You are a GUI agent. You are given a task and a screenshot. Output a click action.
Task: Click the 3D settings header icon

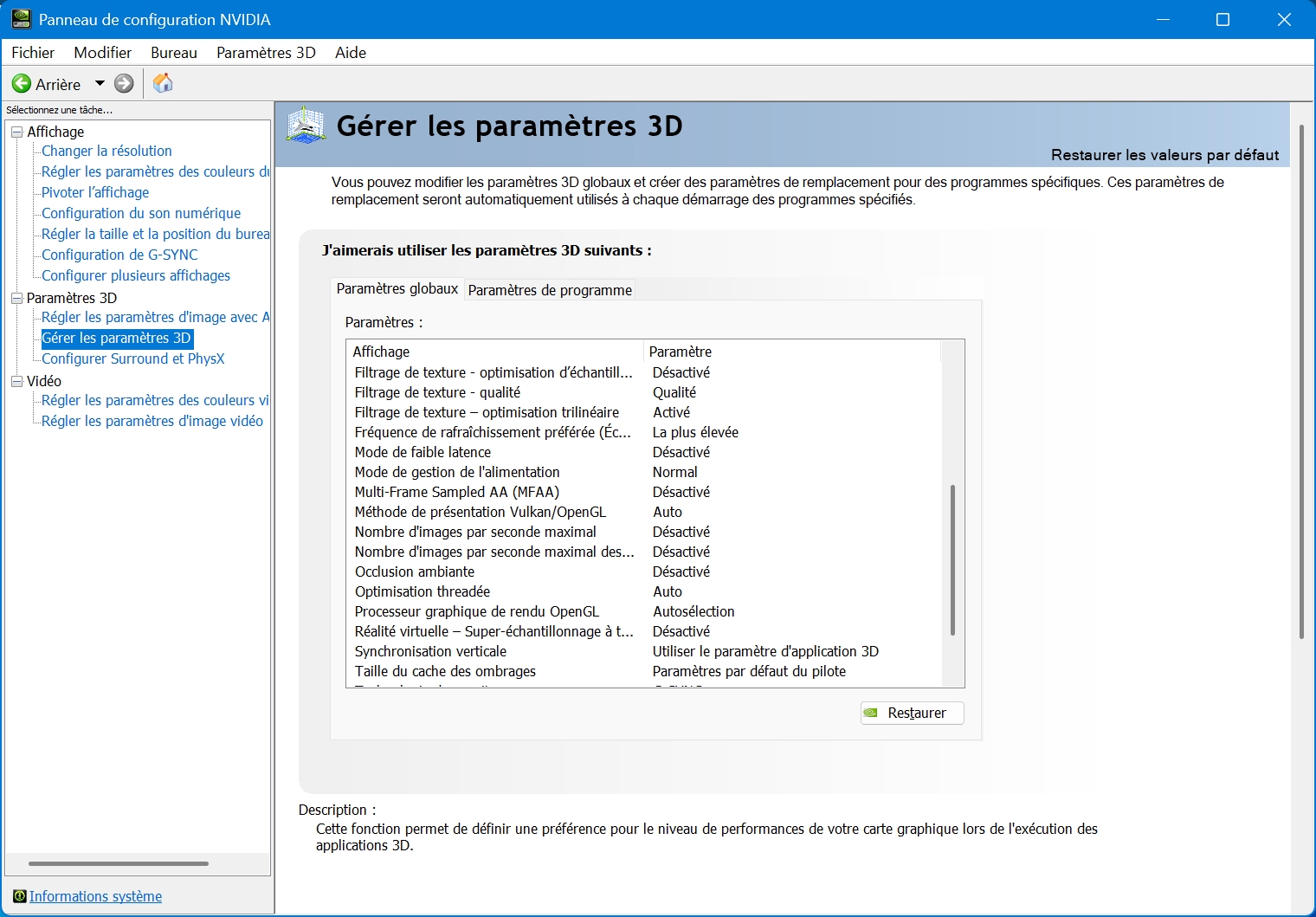pyautogui.click(x=306, y=126)
